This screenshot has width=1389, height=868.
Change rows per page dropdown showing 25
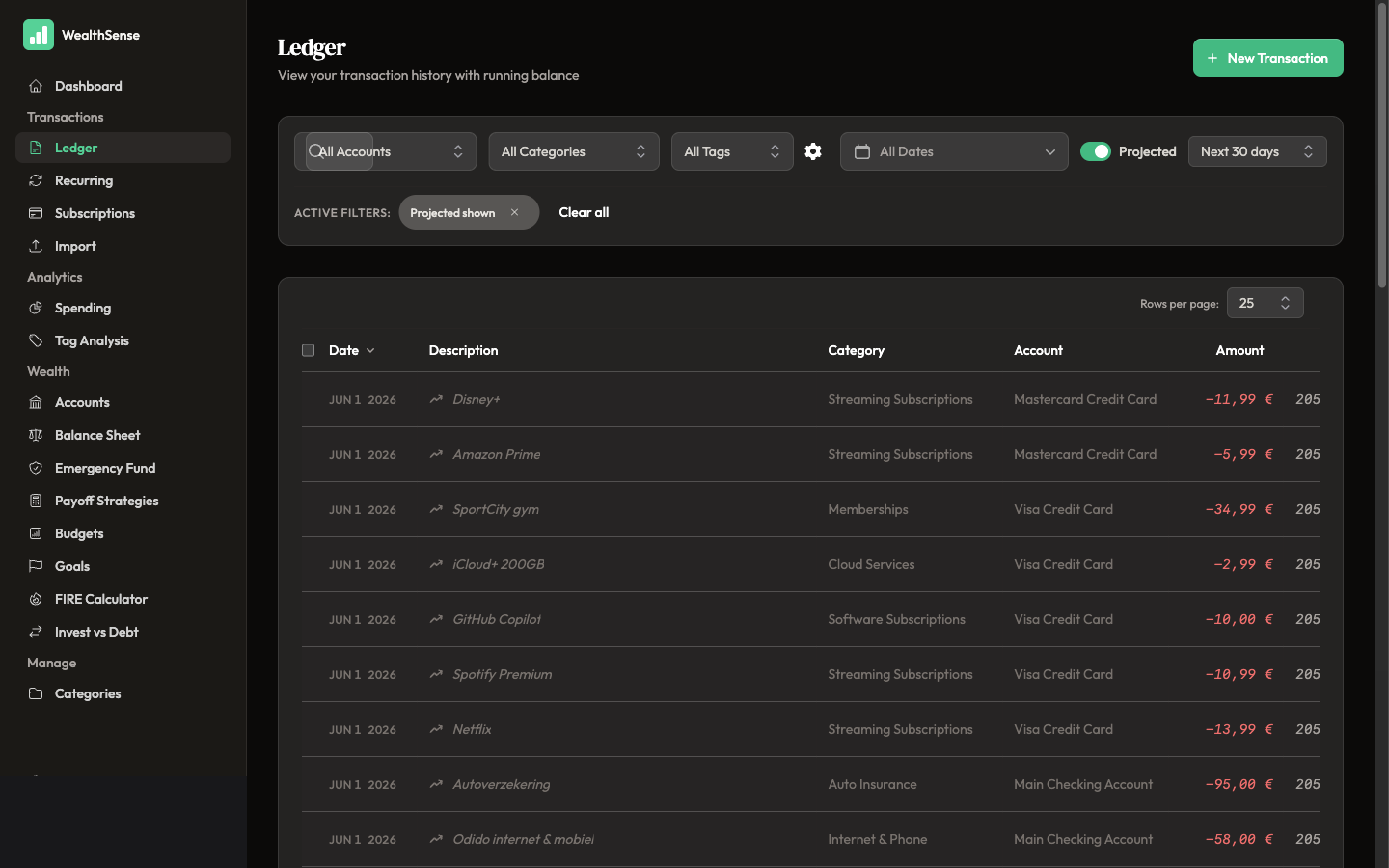1266,303
